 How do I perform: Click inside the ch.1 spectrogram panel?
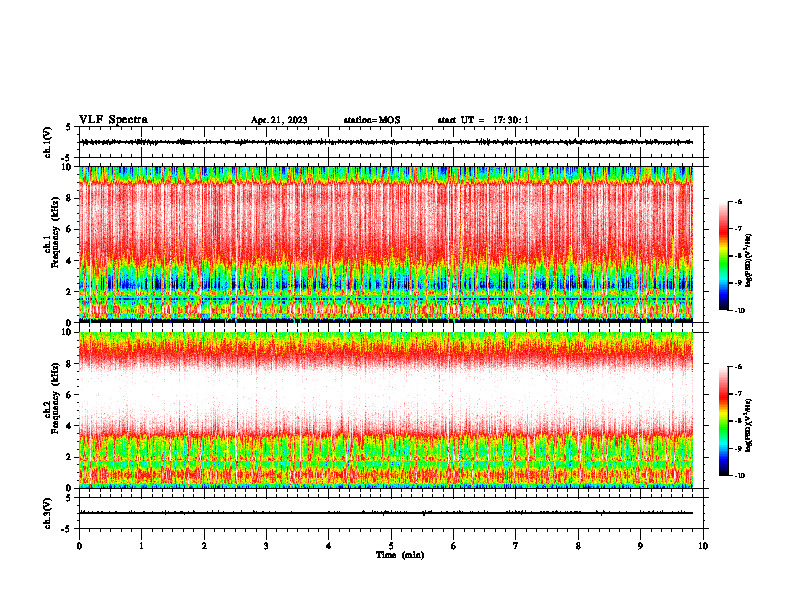pyautogui.click(x=386, y=244)
